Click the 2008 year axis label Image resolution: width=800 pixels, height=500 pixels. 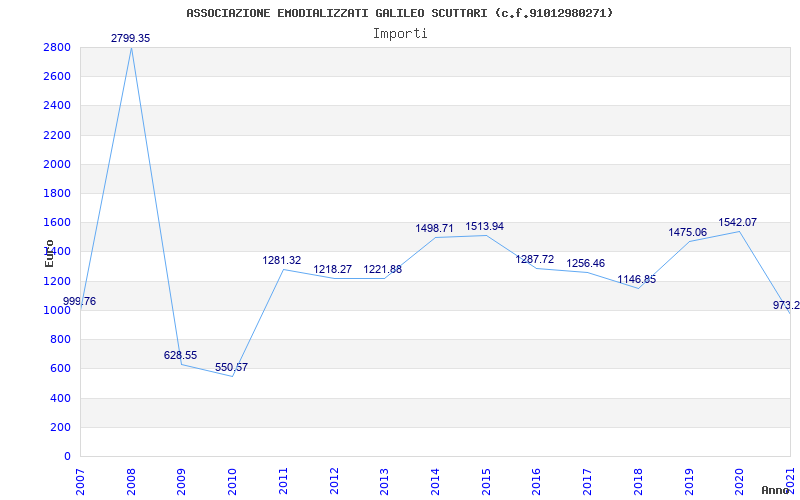[x=131, y=477]
